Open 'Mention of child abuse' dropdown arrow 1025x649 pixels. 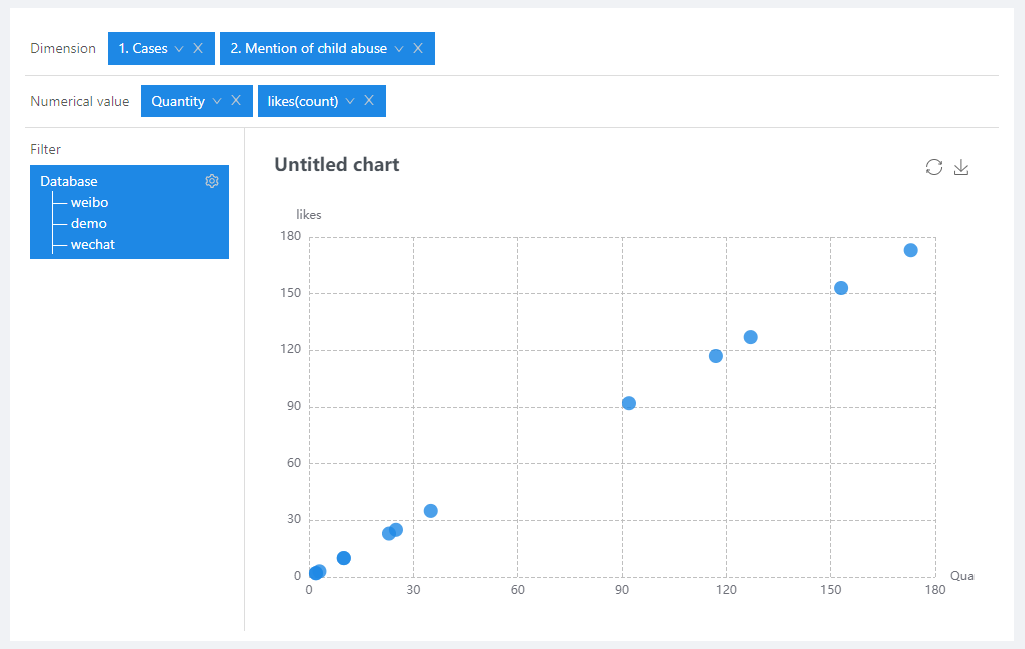(x=399, y=48)
